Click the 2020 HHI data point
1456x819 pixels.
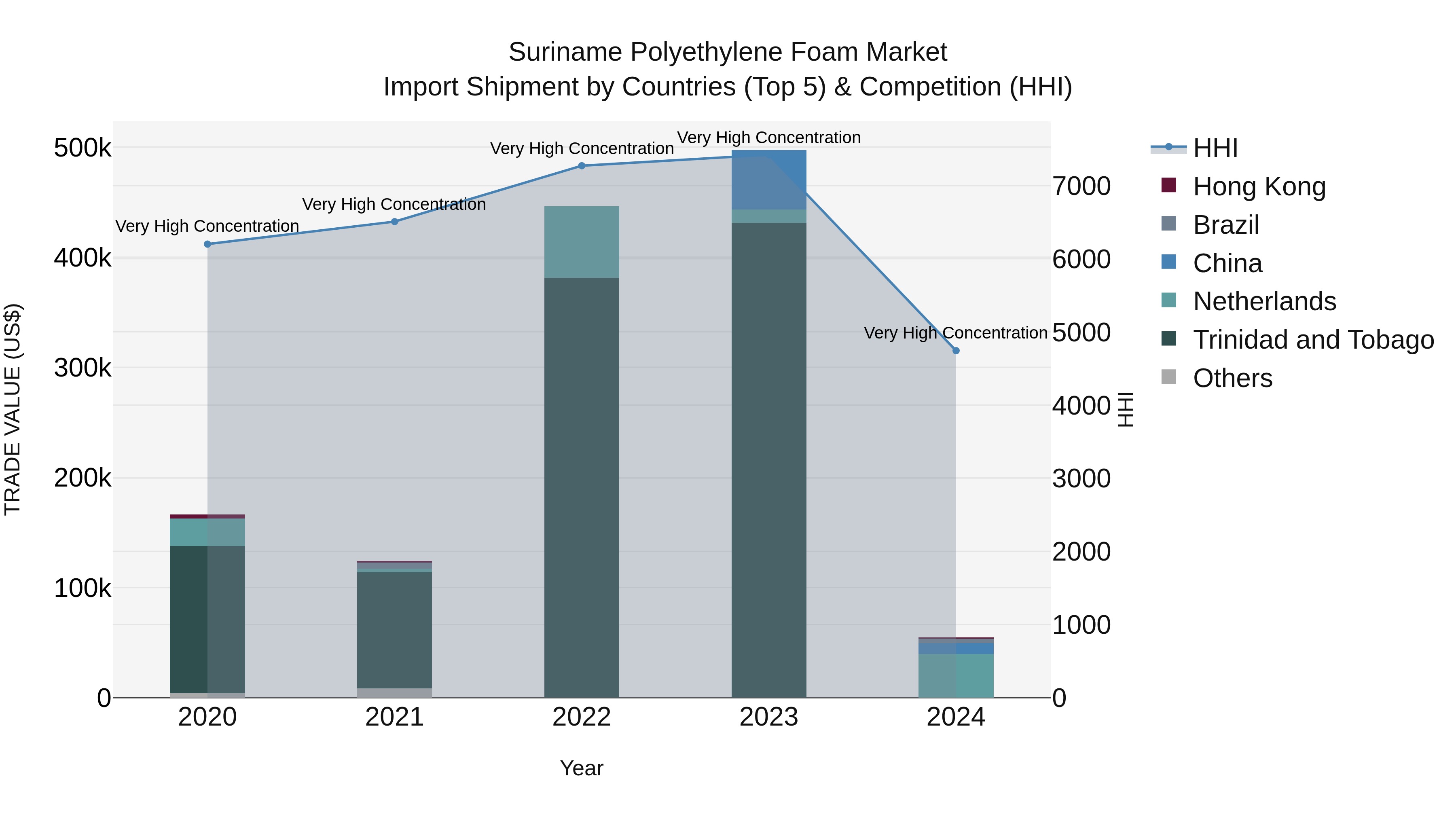pos(207,244)
